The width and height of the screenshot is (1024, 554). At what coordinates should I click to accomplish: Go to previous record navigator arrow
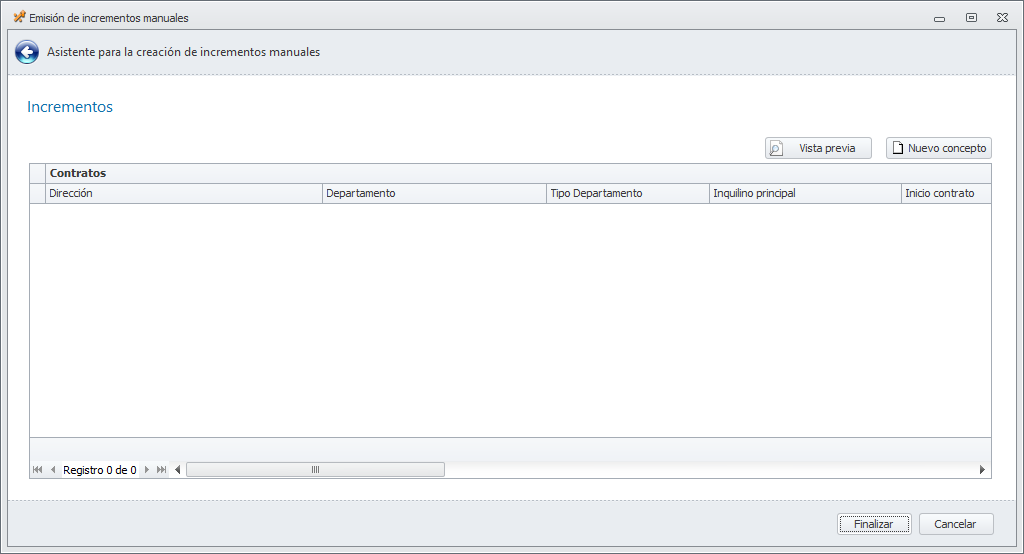53,470
